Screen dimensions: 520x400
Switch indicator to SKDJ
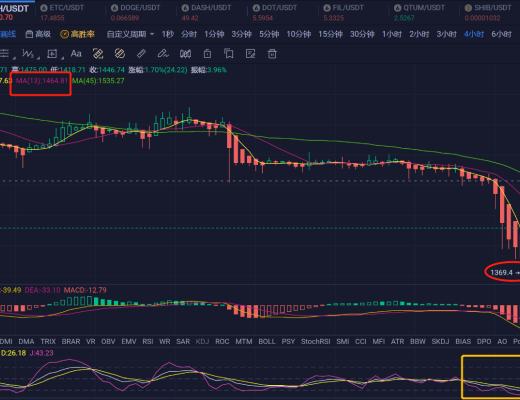pos(440,342)
